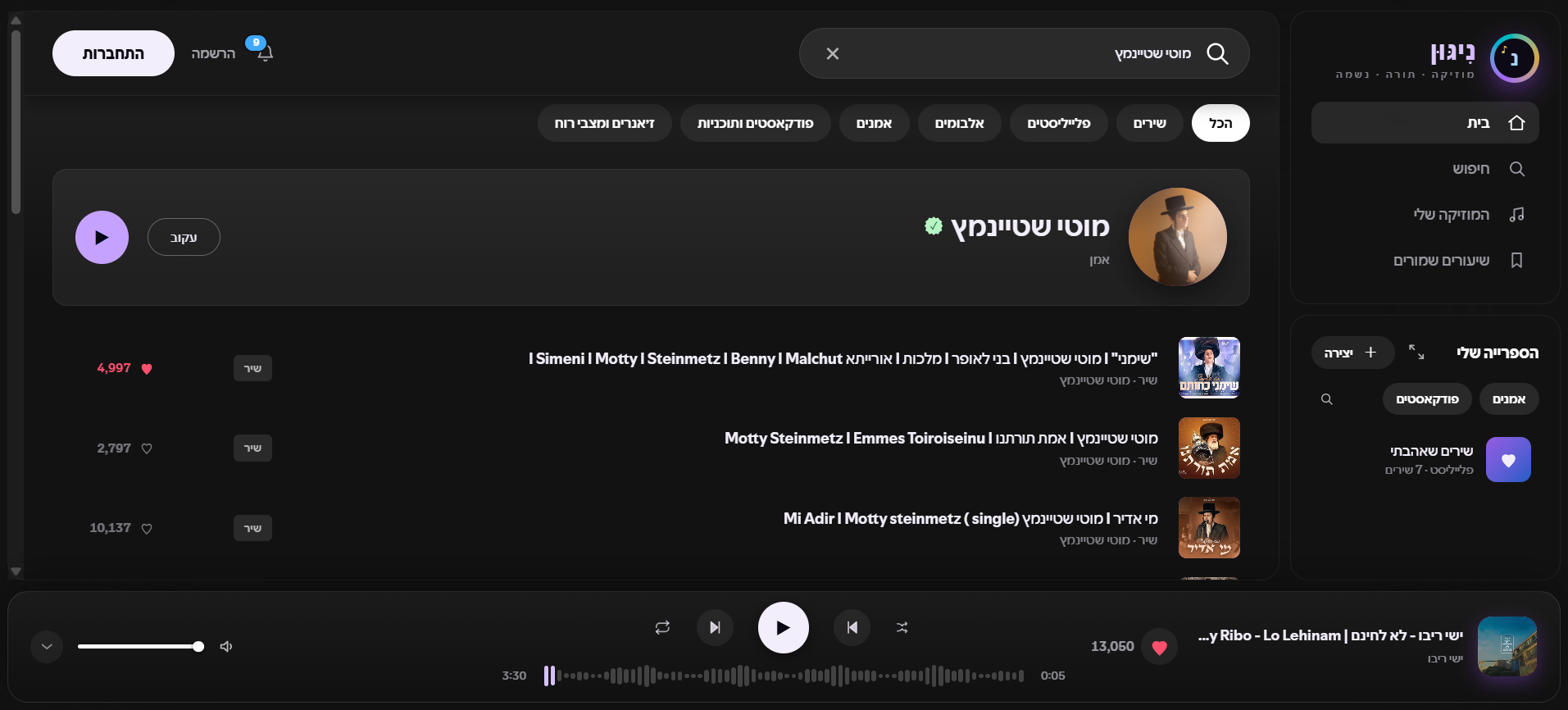Open the notifications bell
Image resolution: width=1568 pixels, height=710 pixels.
click(x=265, y=53)
